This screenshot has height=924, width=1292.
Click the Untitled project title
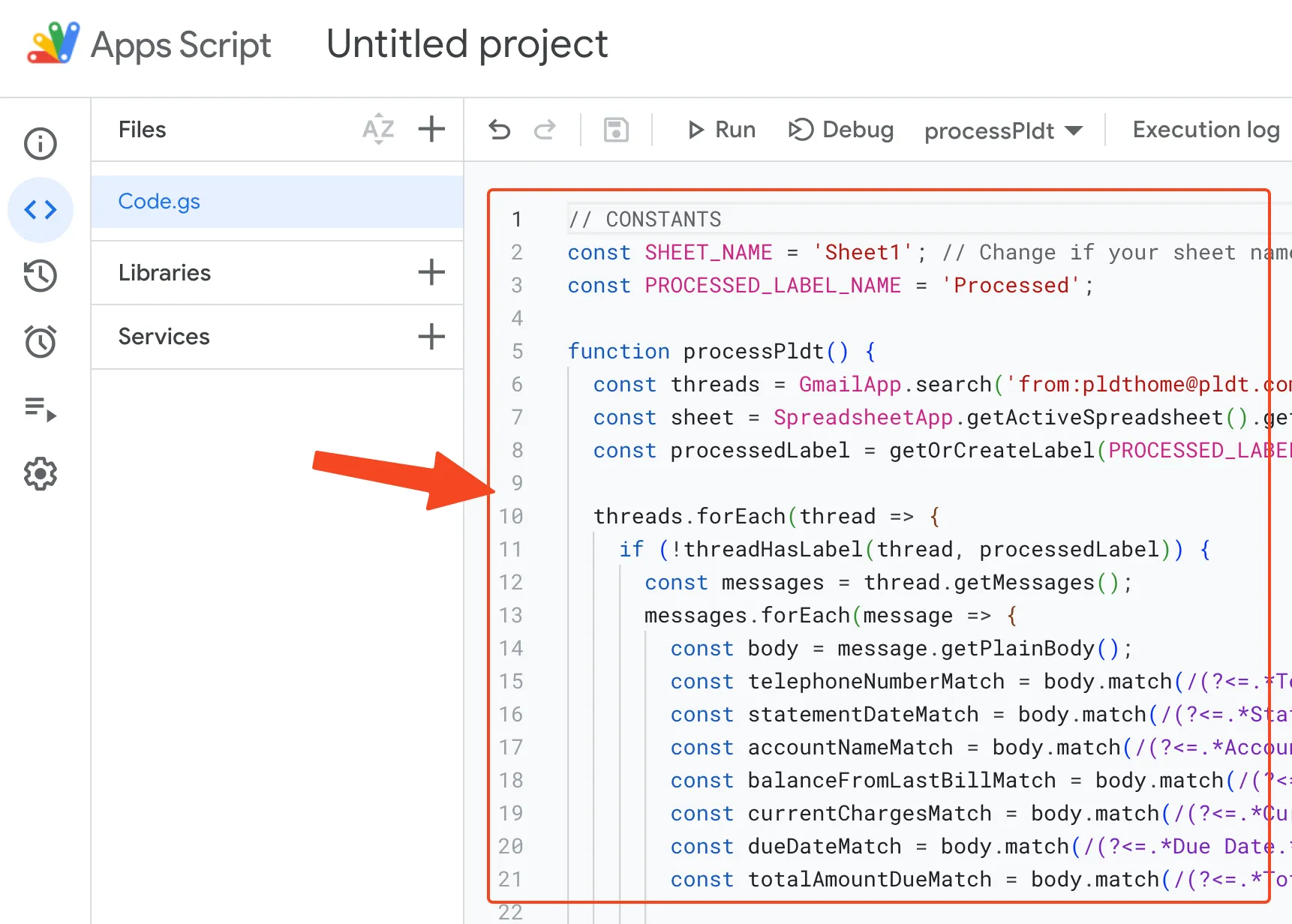click(x=467, y=44)
